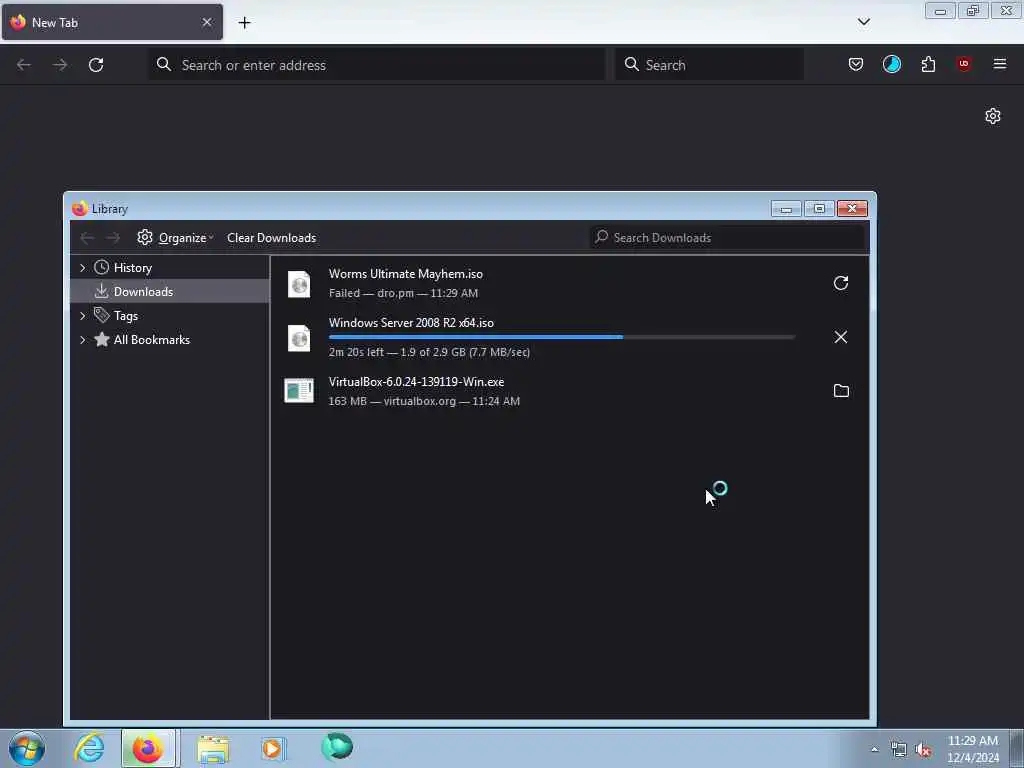The height and width of the screenshot is (768, 1024).
Task: Select the VirtualBox-6.0.24-139119-Win.exe filename
Action: pos(416,381)
